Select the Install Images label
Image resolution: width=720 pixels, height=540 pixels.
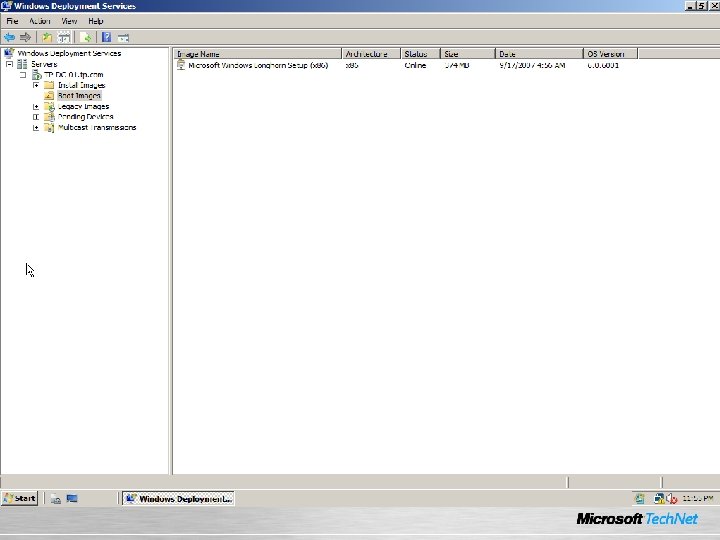point(81,85)
